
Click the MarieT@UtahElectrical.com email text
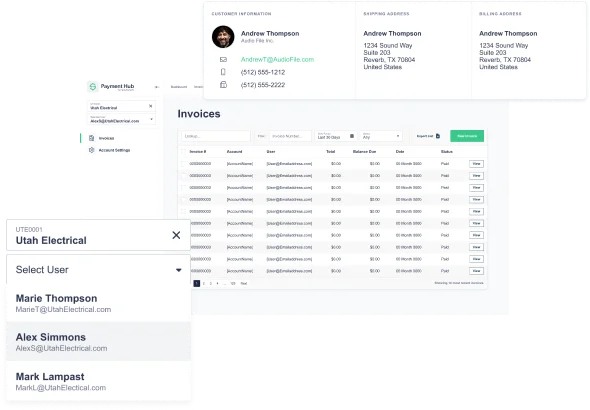click(63, 310)
